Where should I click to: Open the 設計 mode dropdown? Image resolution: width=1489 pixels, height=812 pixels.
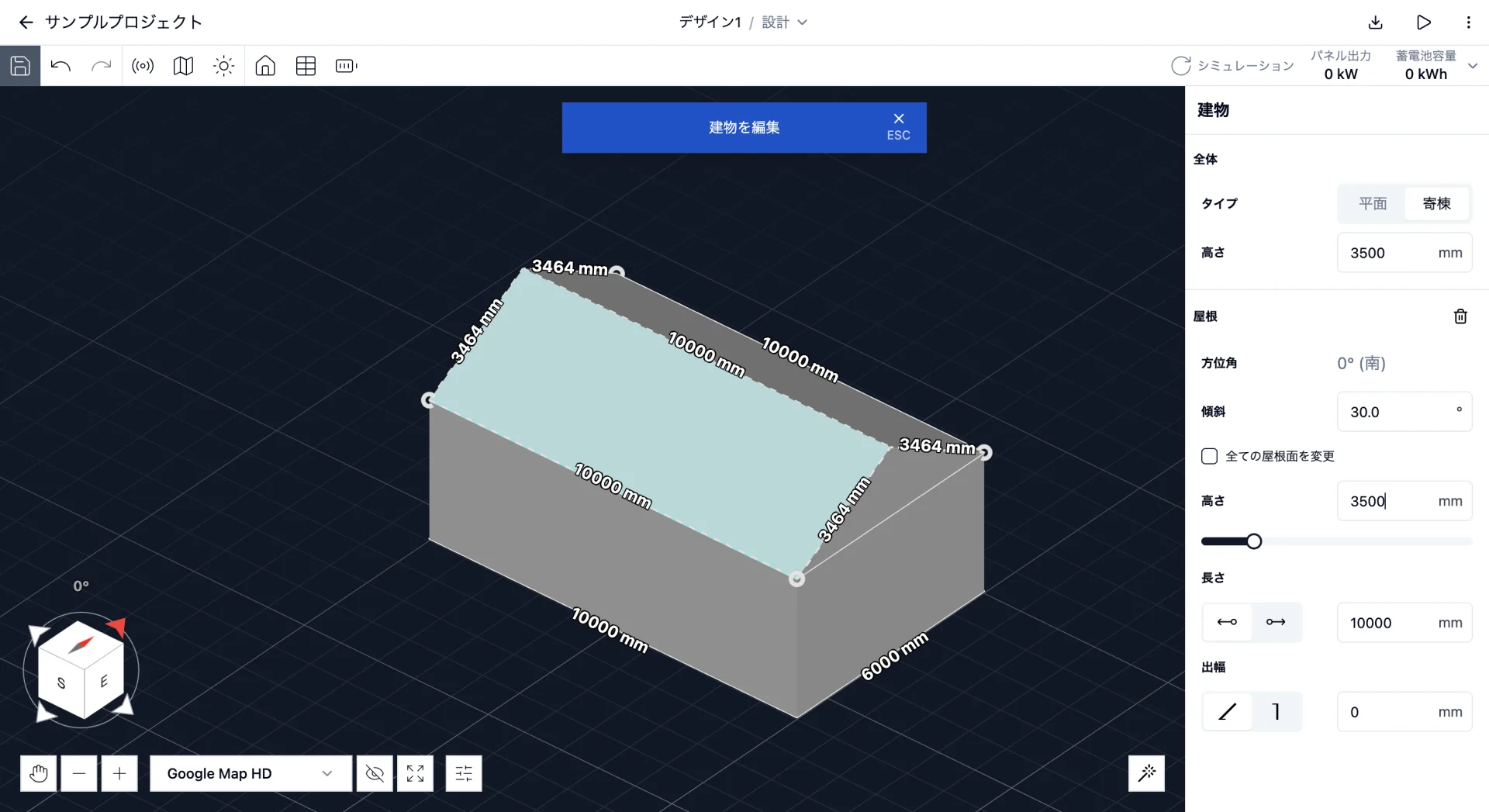click(x=785, y=22)
